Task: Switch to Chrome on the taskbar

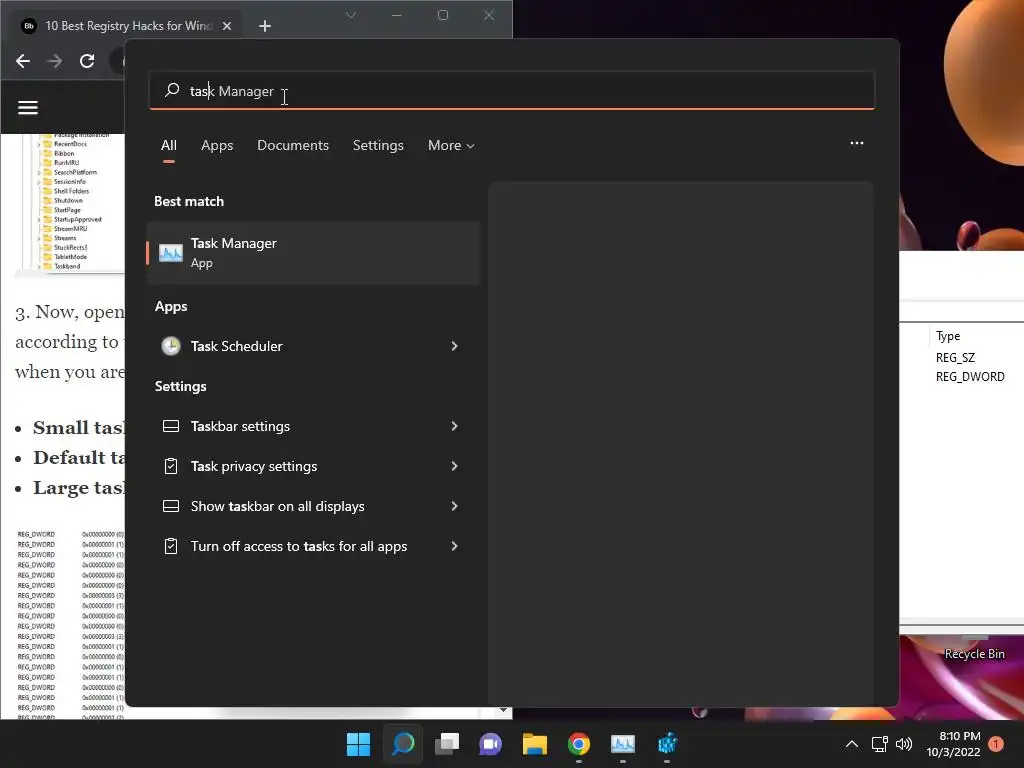Action: pyautogui.click(x=579, y=744)
